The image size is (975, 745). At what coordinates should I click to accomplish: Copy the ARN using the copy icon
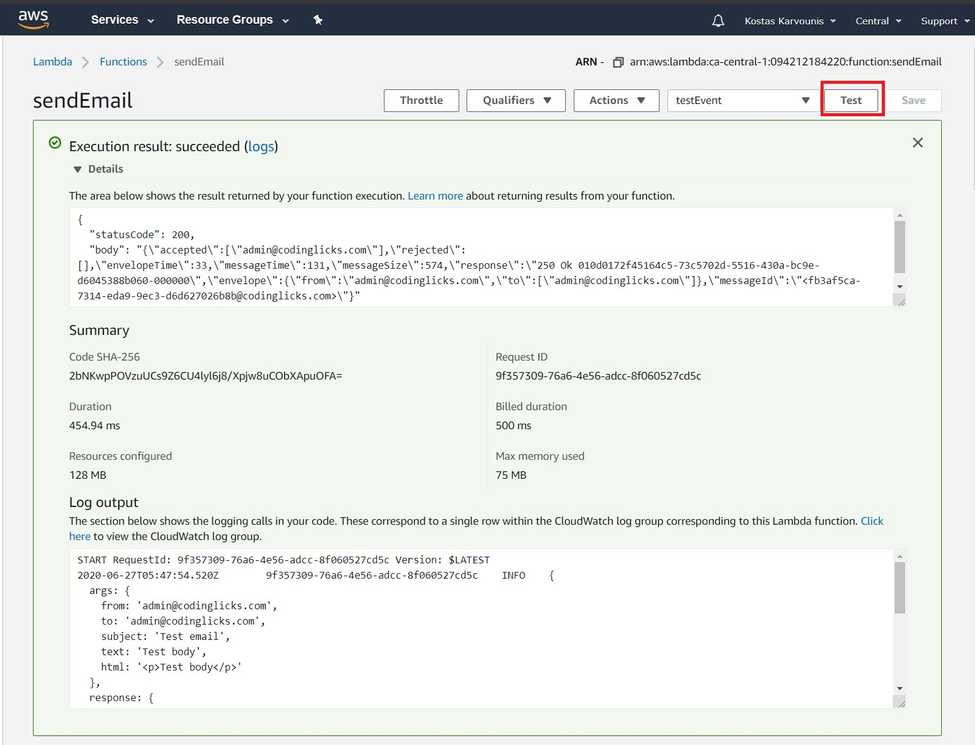pyautogui.click(x=618, y=62)
